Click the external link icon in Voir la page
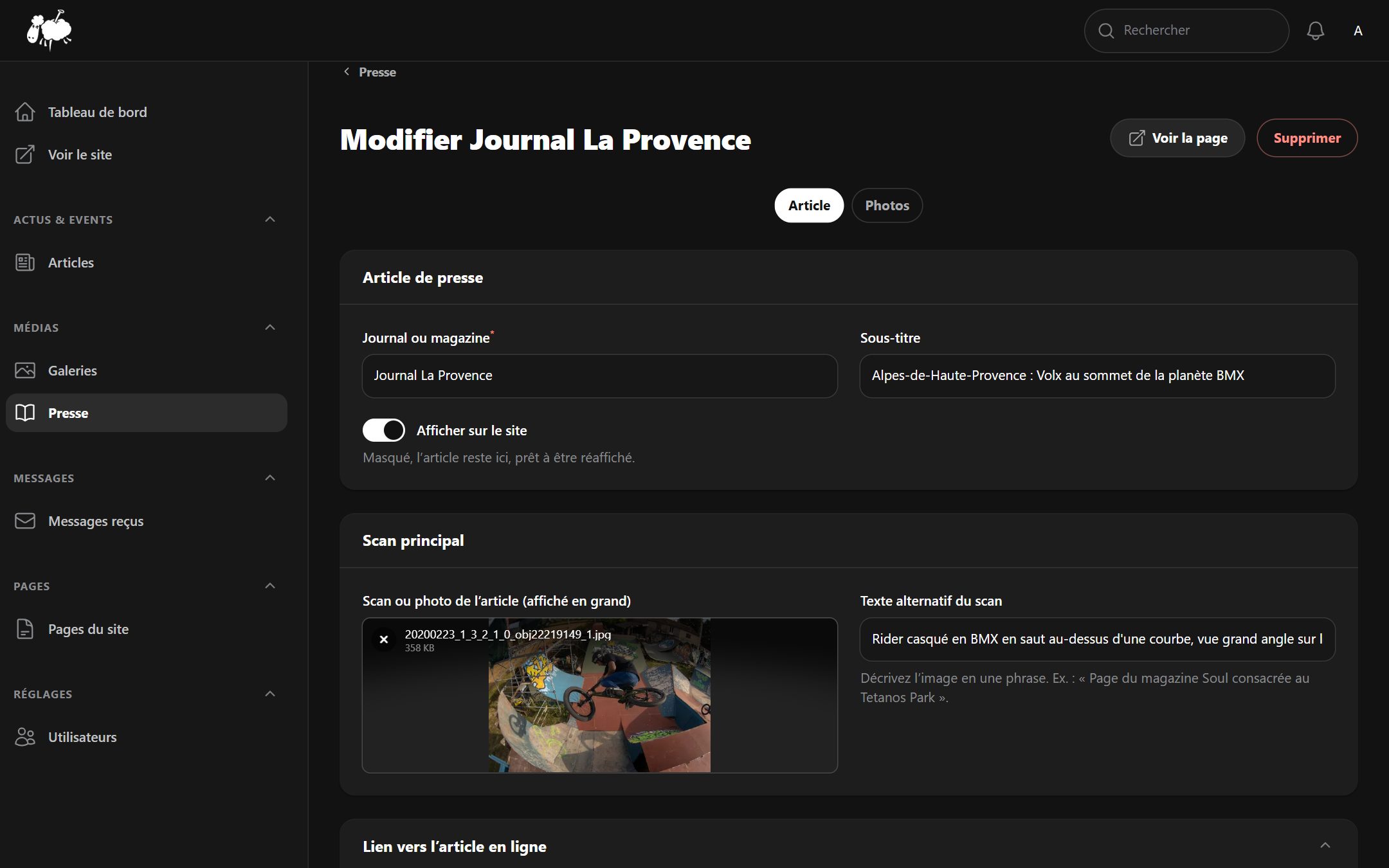Viewport: 1389px width, 868px height. pyautogui.click(x=1136, y=138)
